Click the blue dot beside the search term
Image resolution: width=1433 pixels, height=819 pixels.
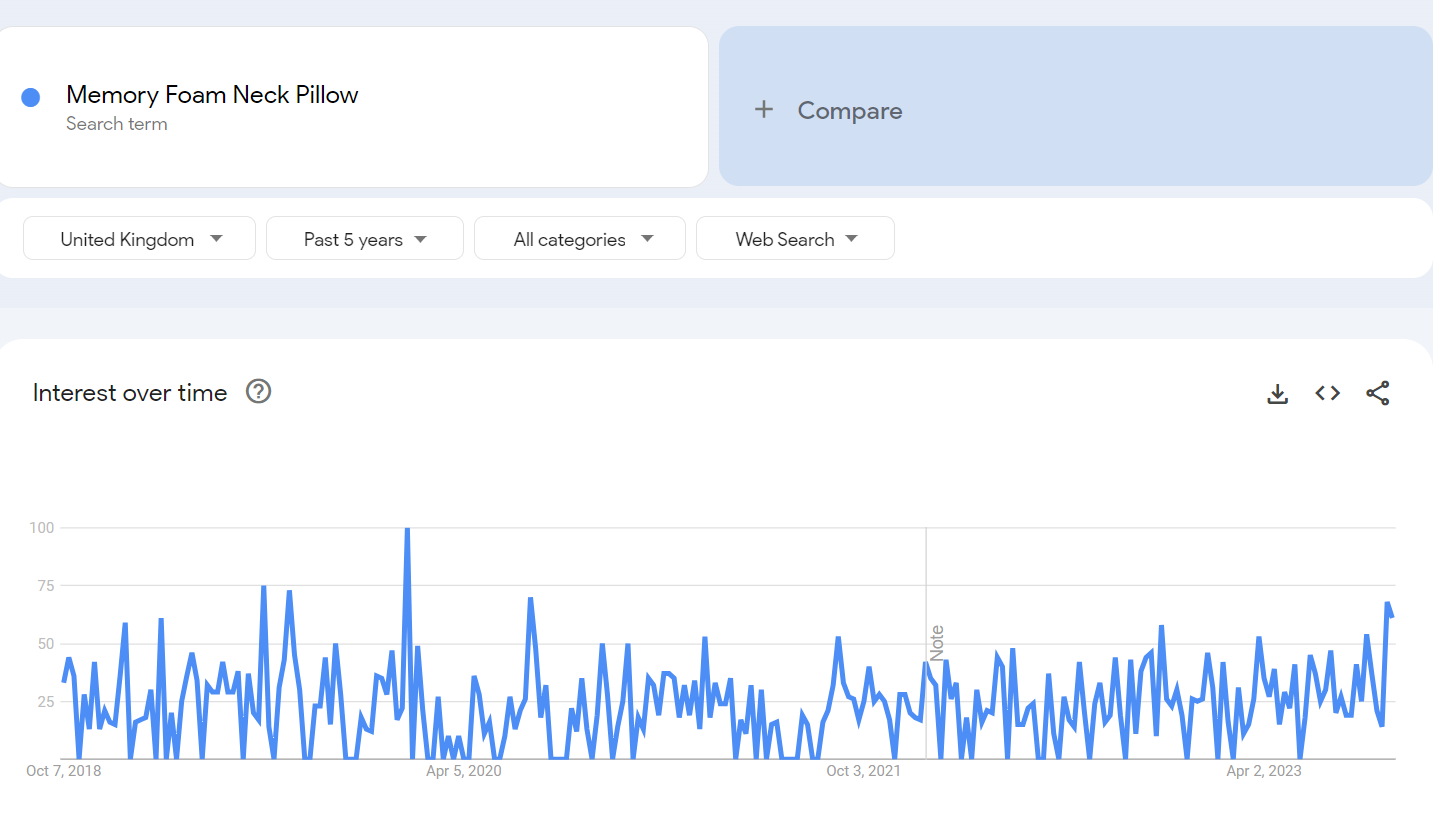pos(31,97)
